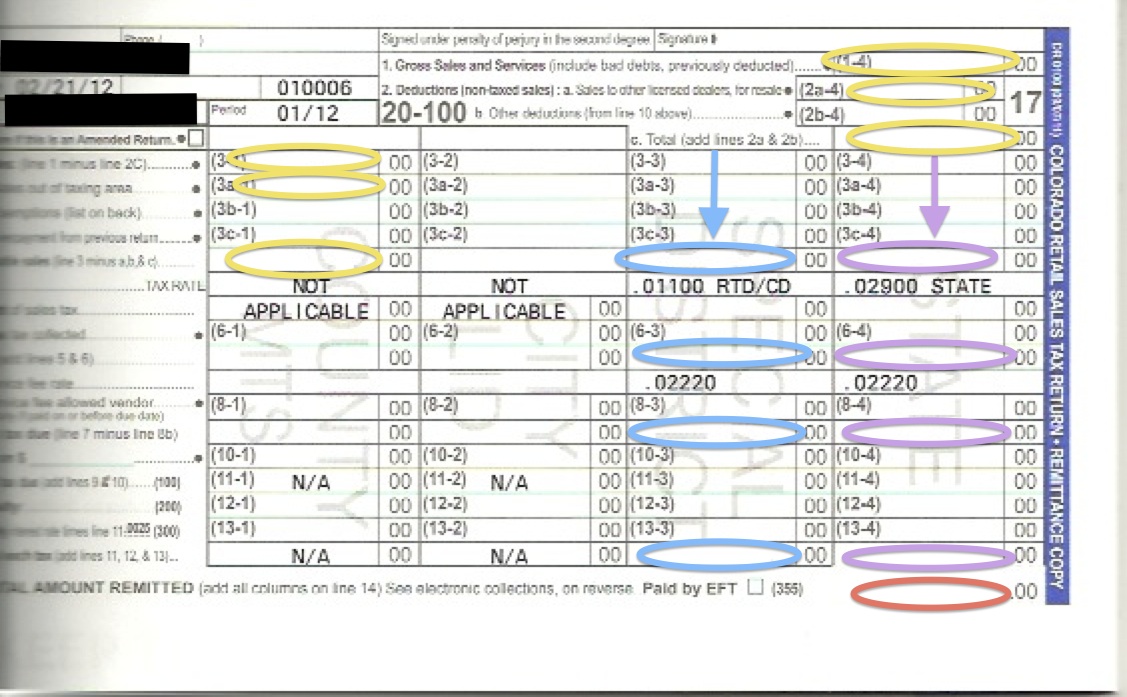Select the (6-2) field
Image resolution: width=1127 pixels, height=697 pixels.
tap(505, 333)
